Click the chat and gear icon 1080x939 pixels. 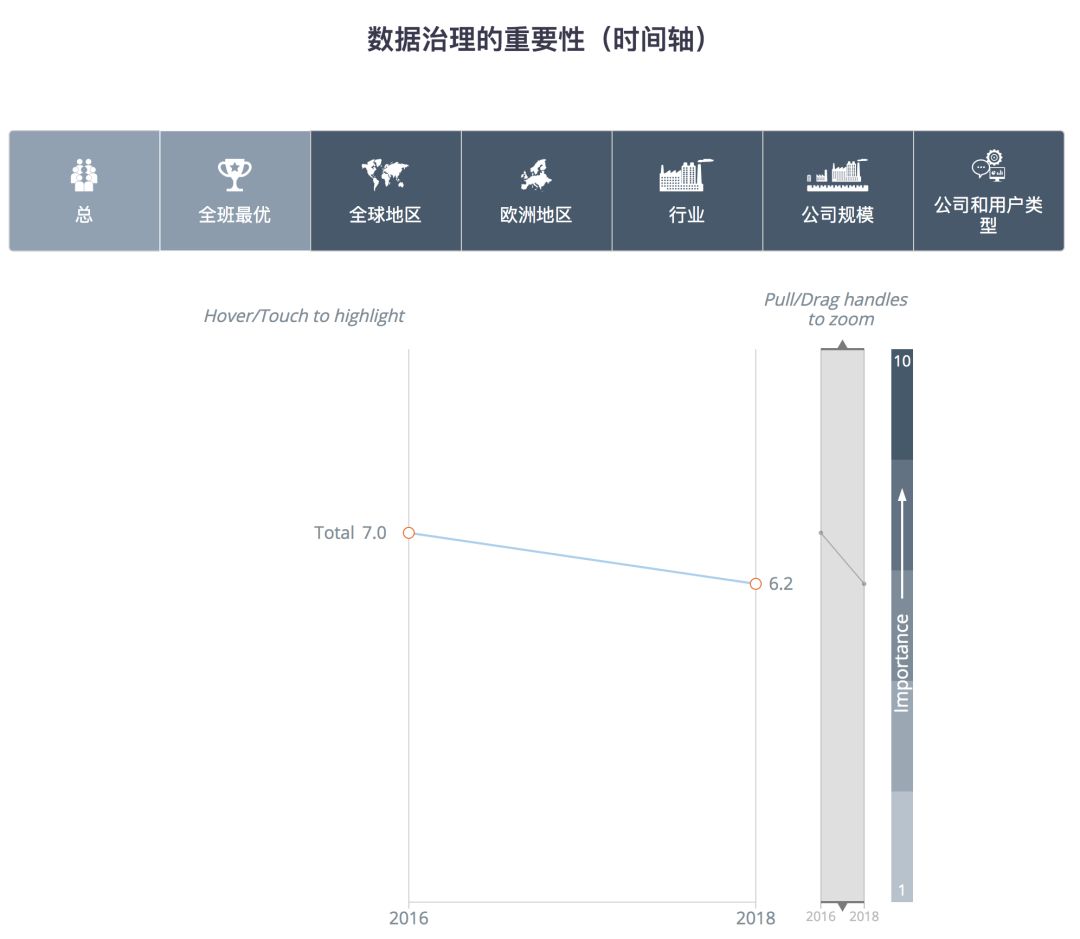pyautogui.click(x=988, y=166)
